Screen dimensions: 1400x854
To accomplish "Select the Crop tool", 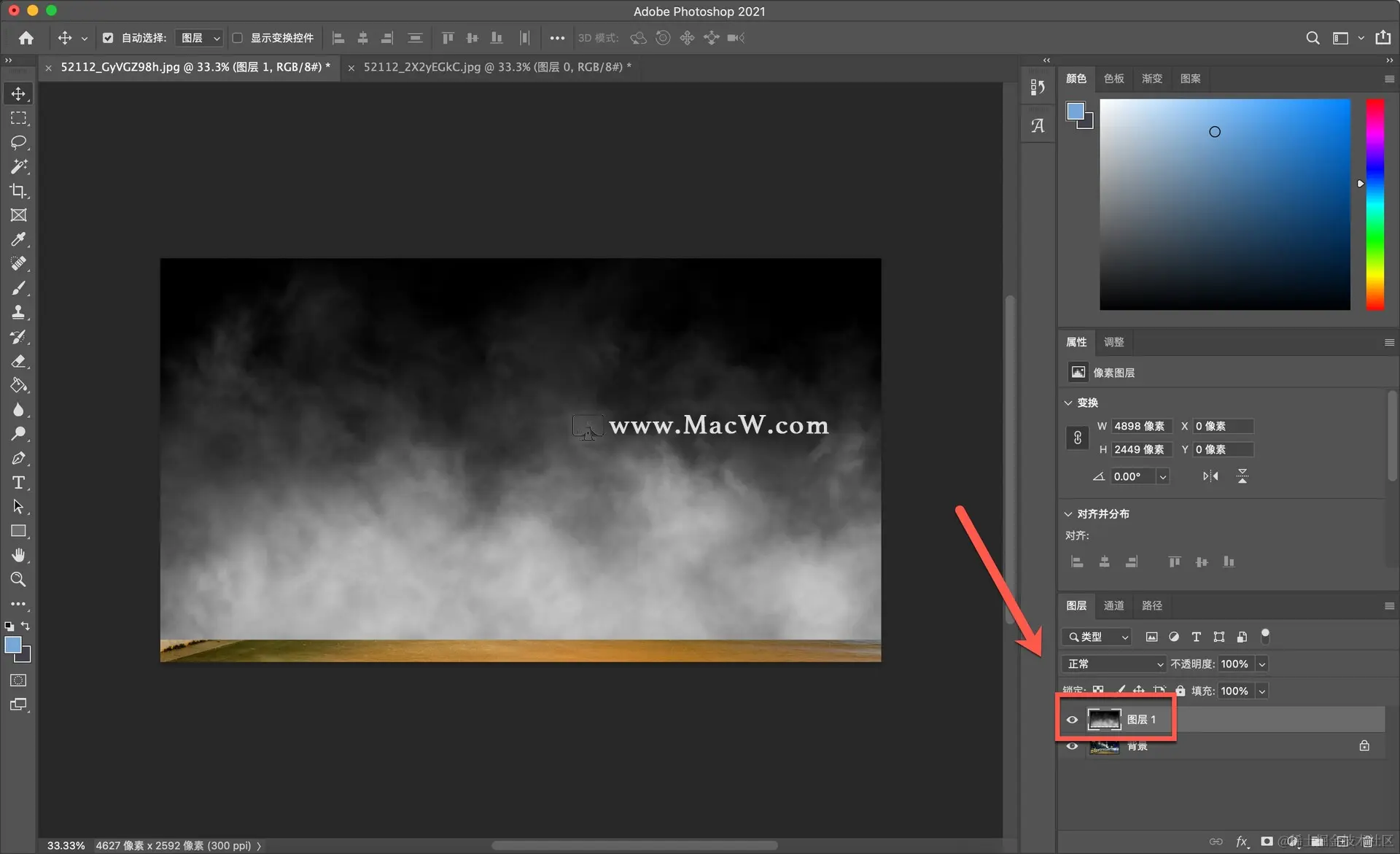I will [x=18, y=191].
